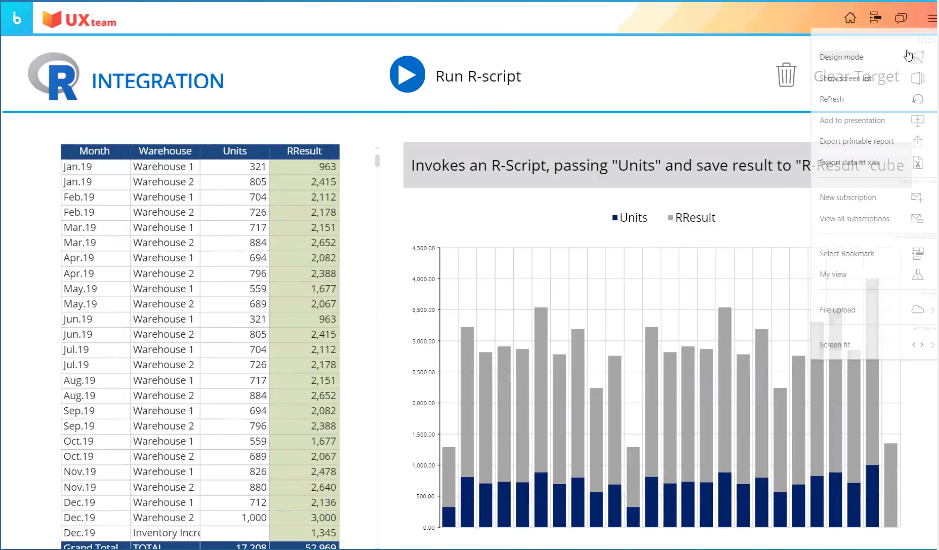Image resolution: width=939 pixels, height=550 pixels.
Task: Click the Month column header
Action: tap(95, 151)
